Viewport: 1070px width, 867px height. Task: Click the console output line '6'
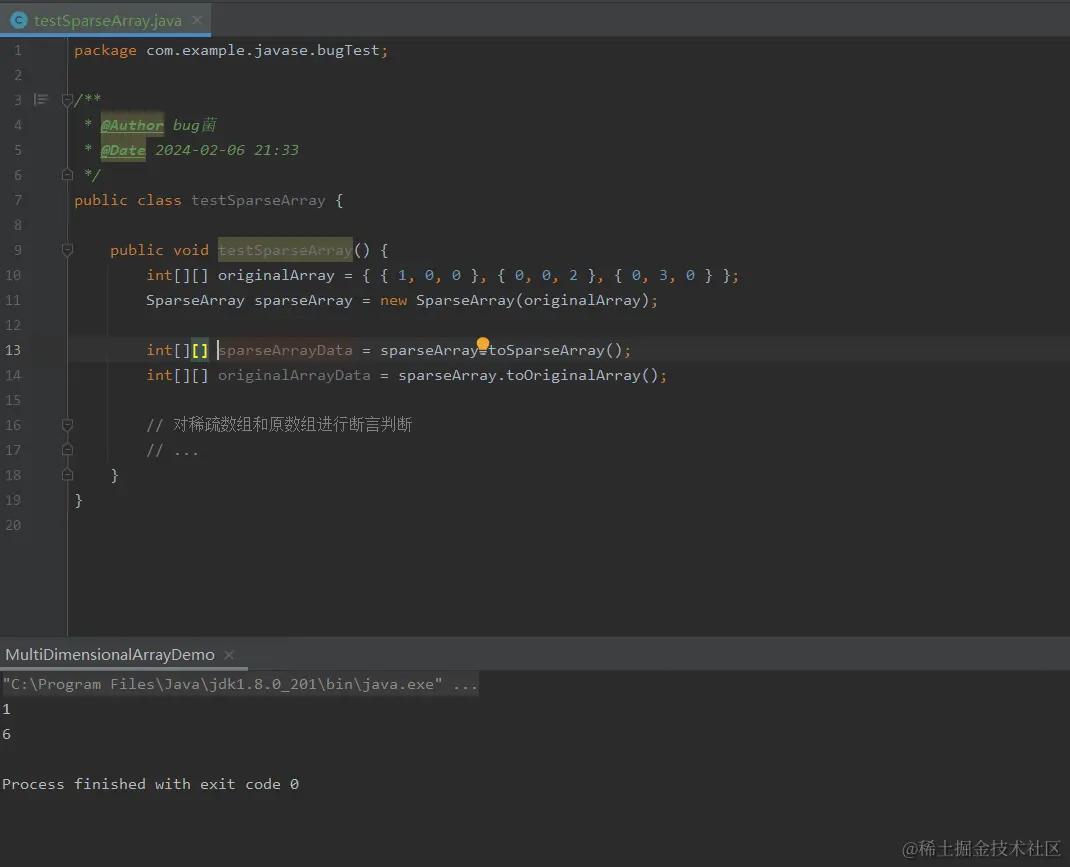(x=7, y=735)
